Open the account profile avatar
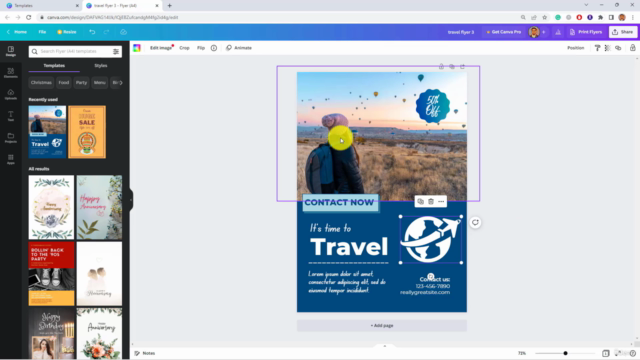The height and width of the screenshot is (360, 640). (x=534, y=32)
